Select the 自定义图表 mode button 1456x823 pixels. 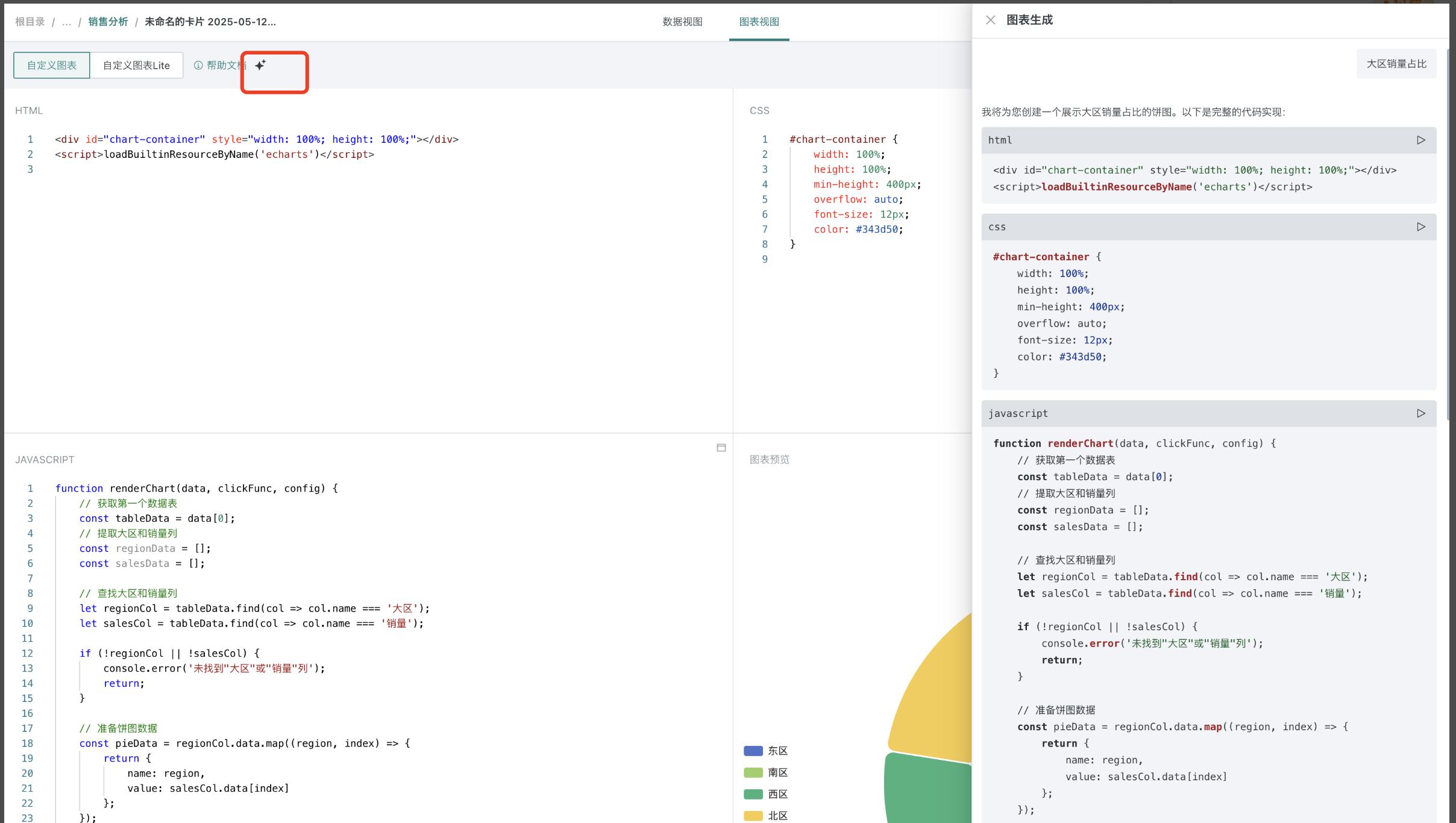tap(52, 65)
